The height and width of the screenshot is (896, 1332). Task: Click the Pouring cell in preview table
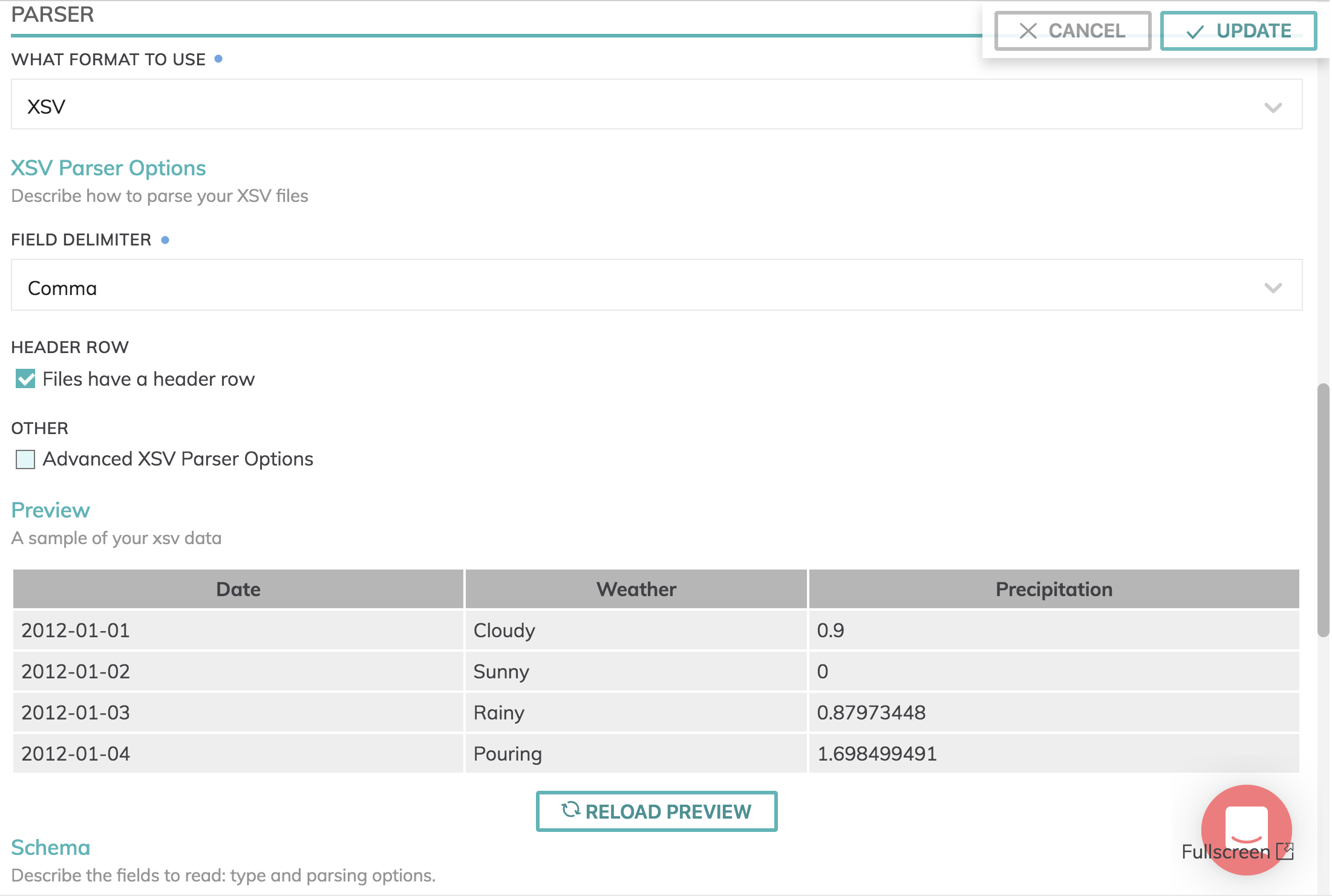coord(508,754)
